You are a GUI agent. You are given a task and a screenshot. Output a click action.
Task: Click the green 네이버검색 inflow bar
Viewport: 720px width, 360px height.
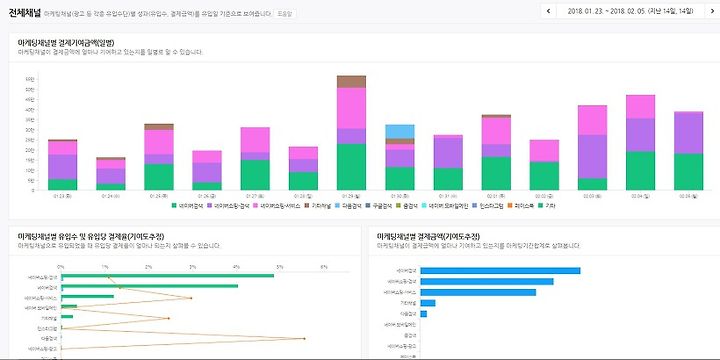coord(150,286)
